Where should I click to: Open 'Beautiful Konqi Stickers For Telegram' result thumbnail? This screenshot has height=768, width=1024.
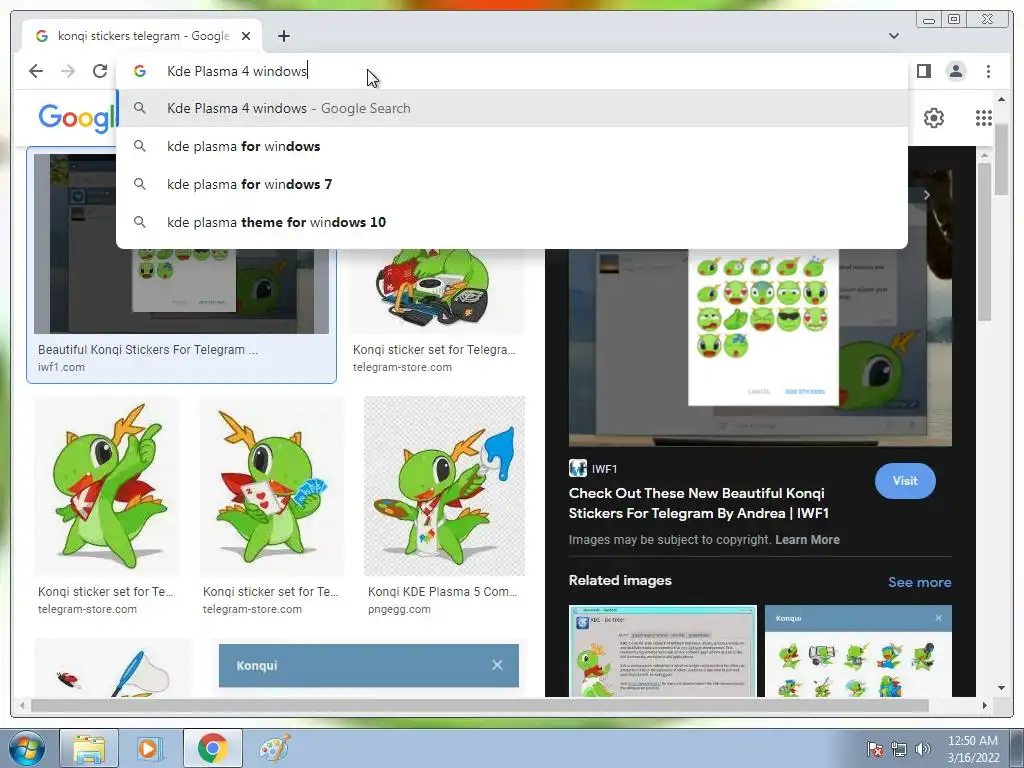182,244
